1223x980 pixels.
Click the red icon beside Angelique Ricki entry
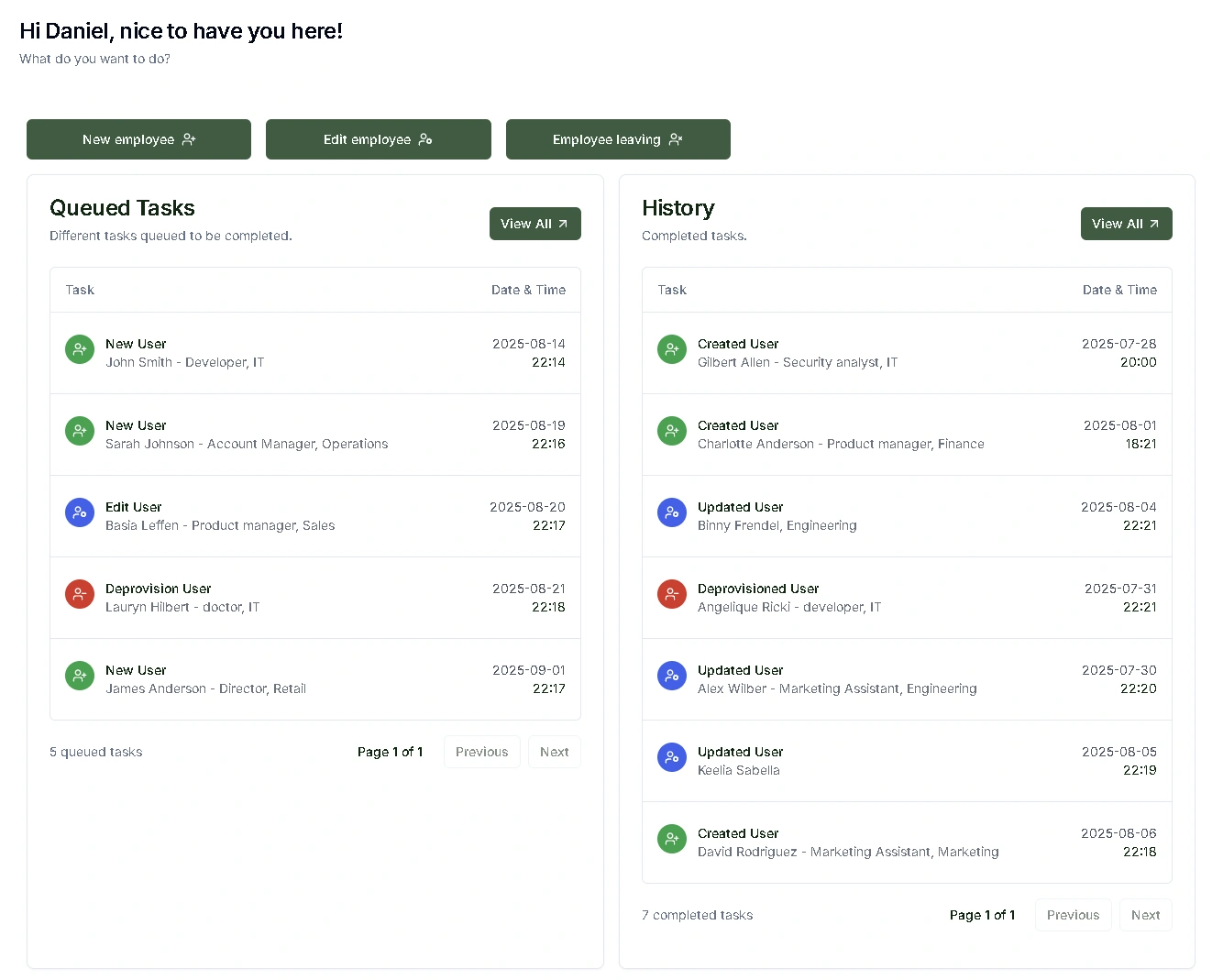(672, 594)
